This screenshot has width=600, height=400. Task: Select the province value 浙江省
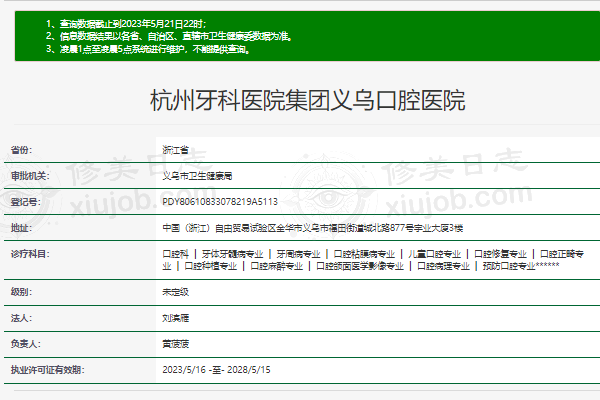175,149
